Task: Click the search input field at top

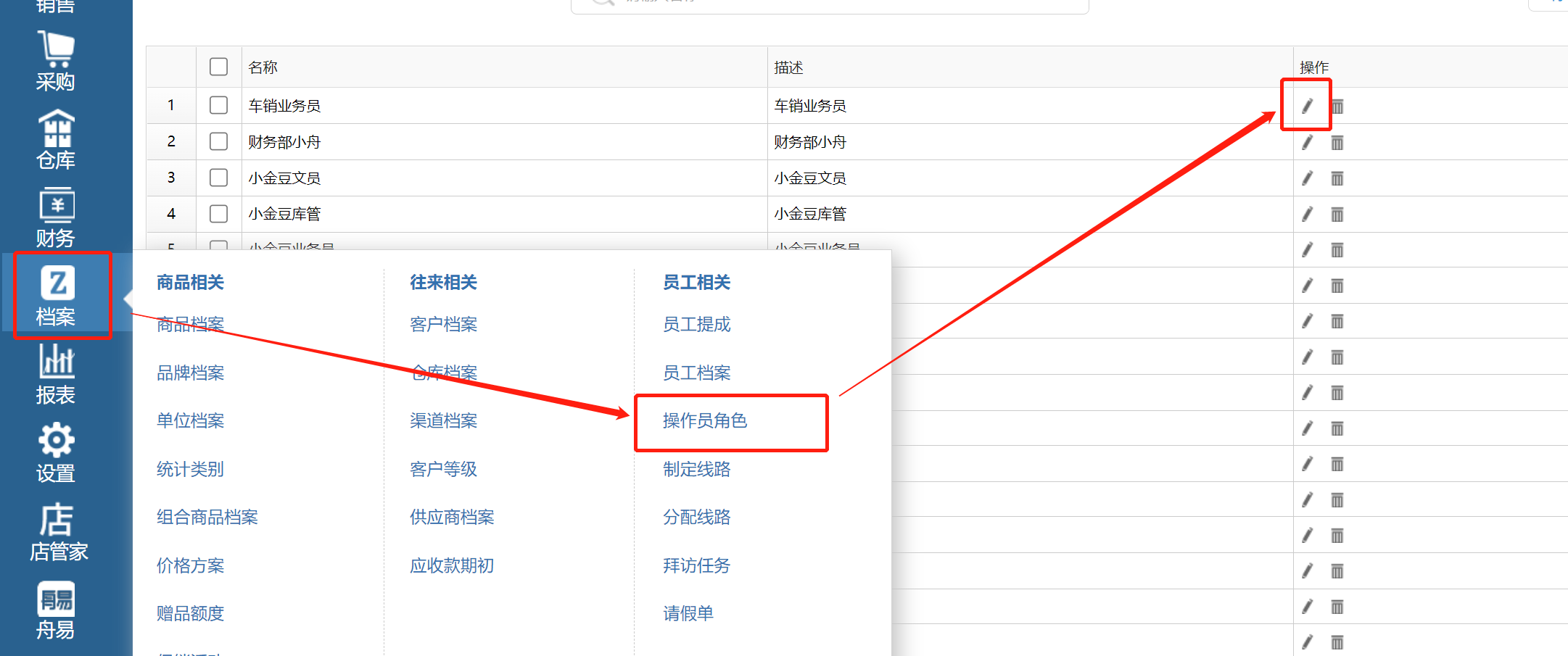Action: 829,4
